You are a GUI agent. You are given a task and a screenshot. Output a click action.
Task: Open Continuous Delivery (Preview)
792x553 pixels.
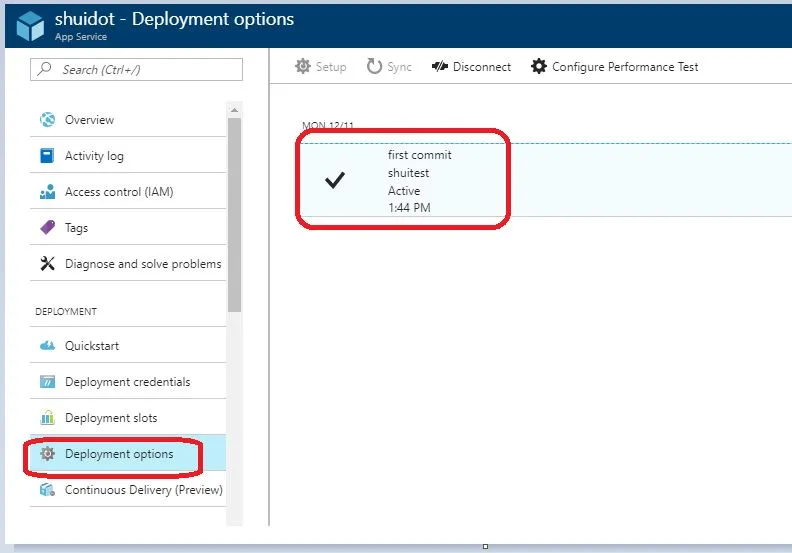(128, 489)
